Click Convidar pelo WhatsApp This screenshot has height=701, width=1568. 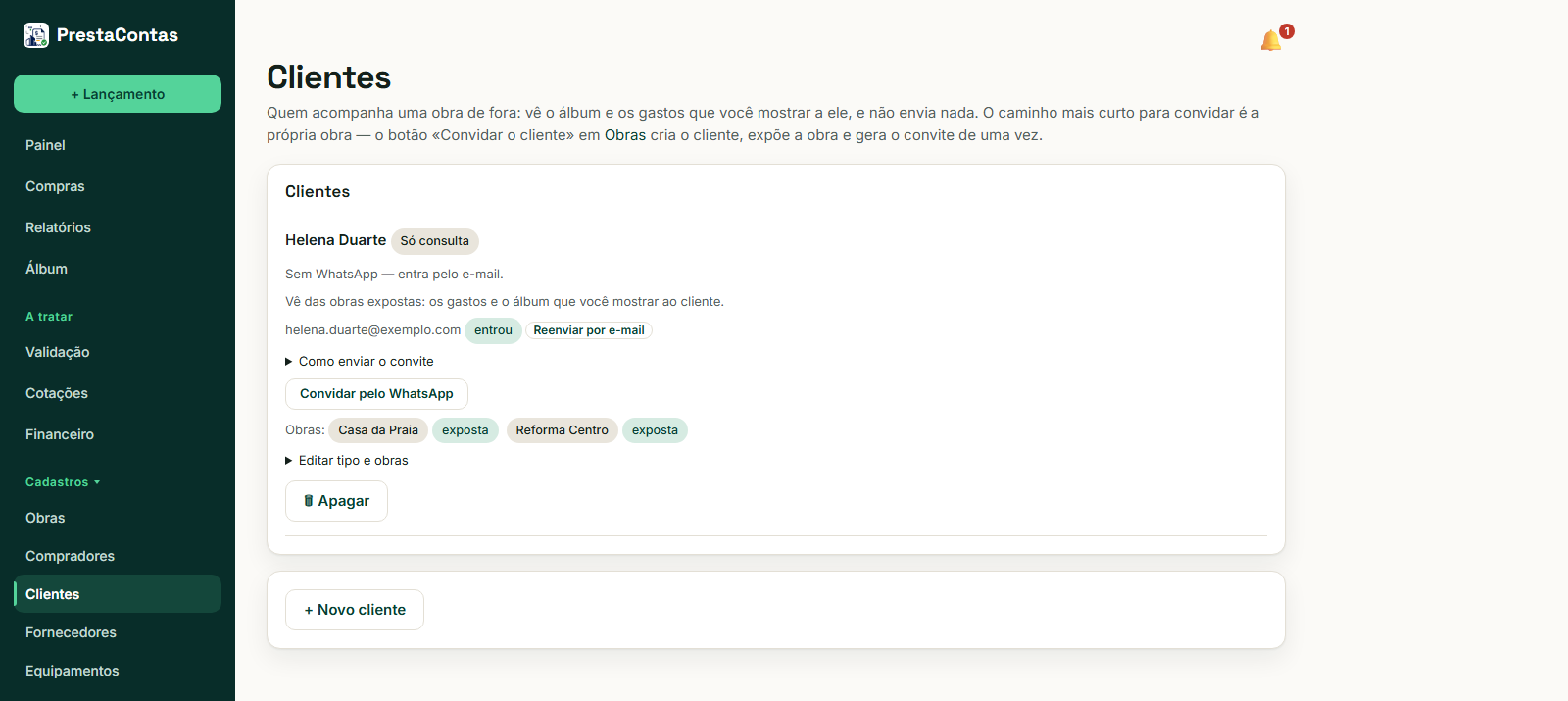(x=376, y=394)
